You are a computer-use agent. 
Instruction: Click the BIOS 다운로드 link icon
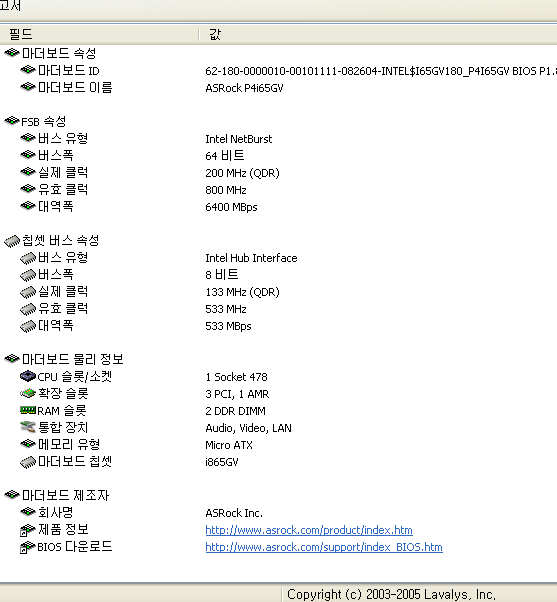click(x=28, y=547)
